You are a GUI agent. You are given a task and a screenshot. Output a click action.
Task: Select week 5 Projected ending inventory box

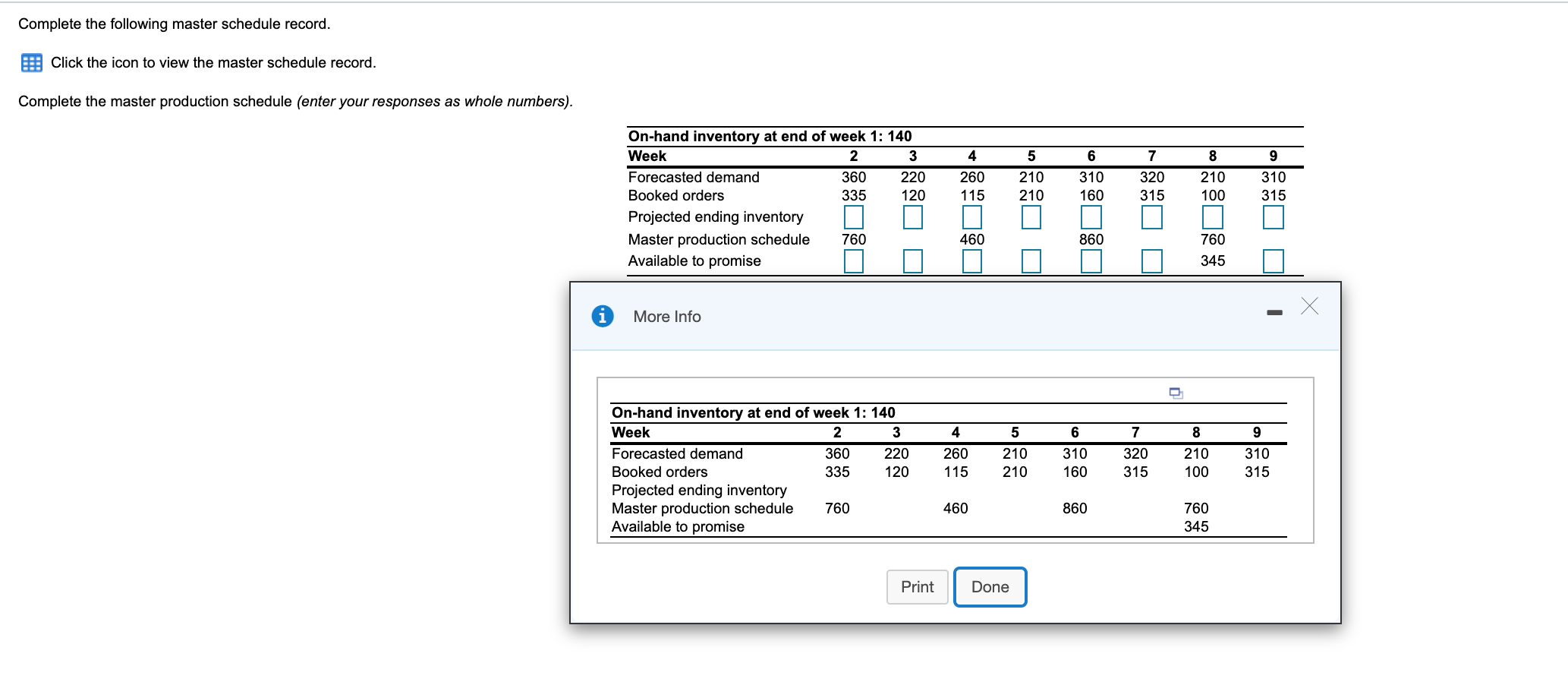click(1031, 217)
